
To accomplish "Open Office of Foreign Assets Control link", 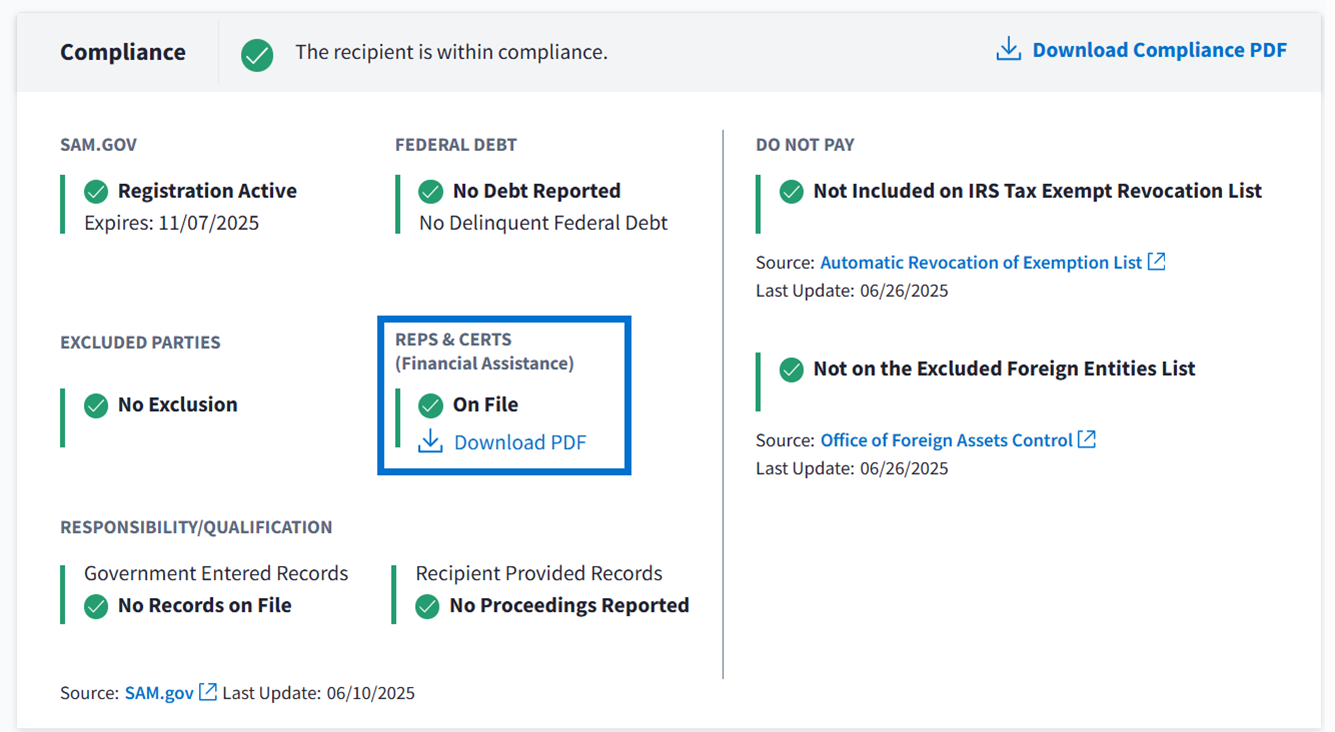I will (946, 440).
